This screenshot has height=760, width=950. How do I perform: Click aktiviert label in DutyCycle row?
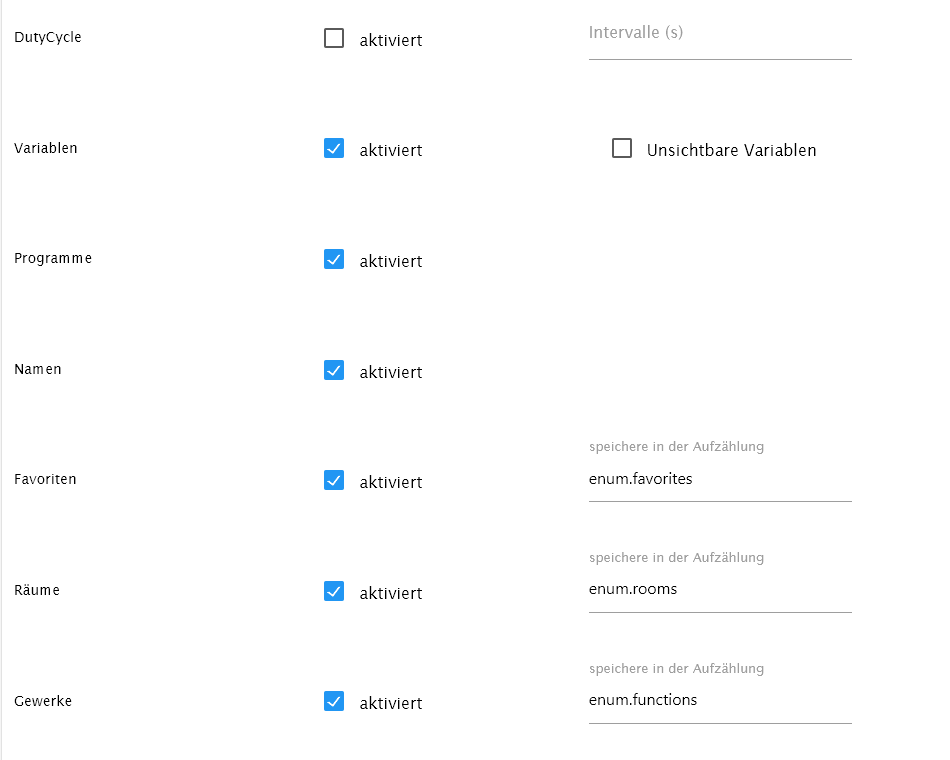click(x=391, y=41)
